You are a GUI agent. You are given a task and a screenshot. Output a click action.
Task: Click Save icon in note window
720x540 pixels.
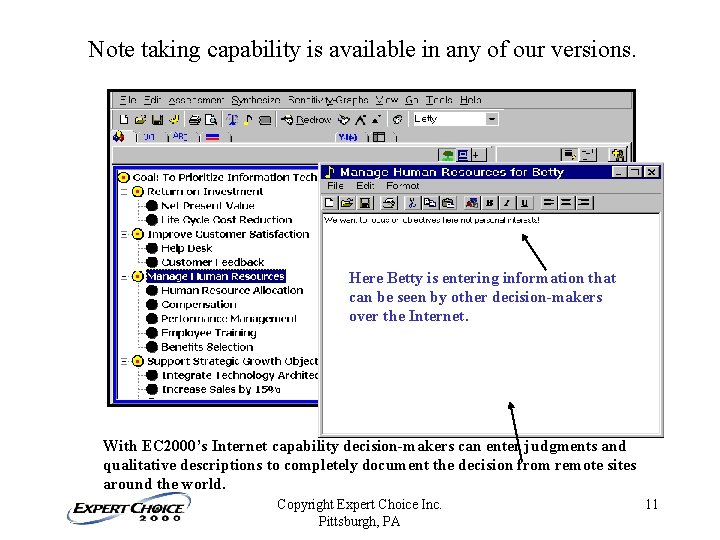point(365,202)
